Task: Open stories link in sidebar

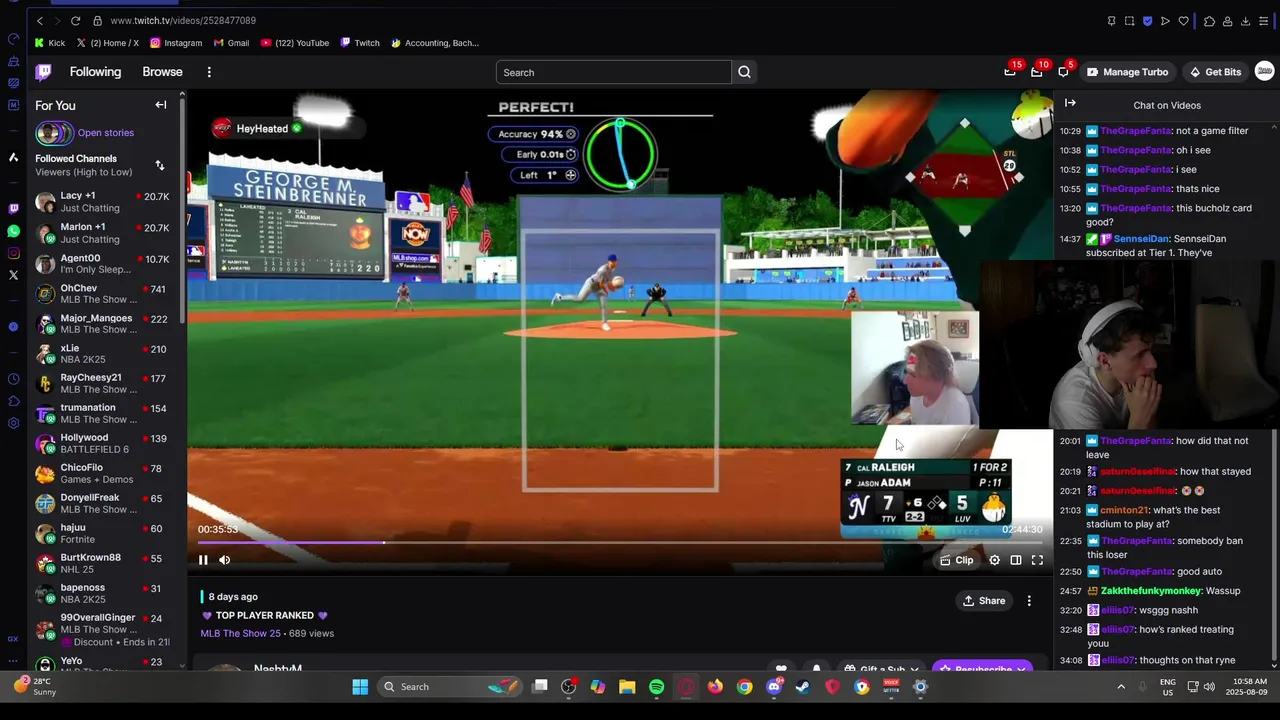Action: tap(105, 133)
